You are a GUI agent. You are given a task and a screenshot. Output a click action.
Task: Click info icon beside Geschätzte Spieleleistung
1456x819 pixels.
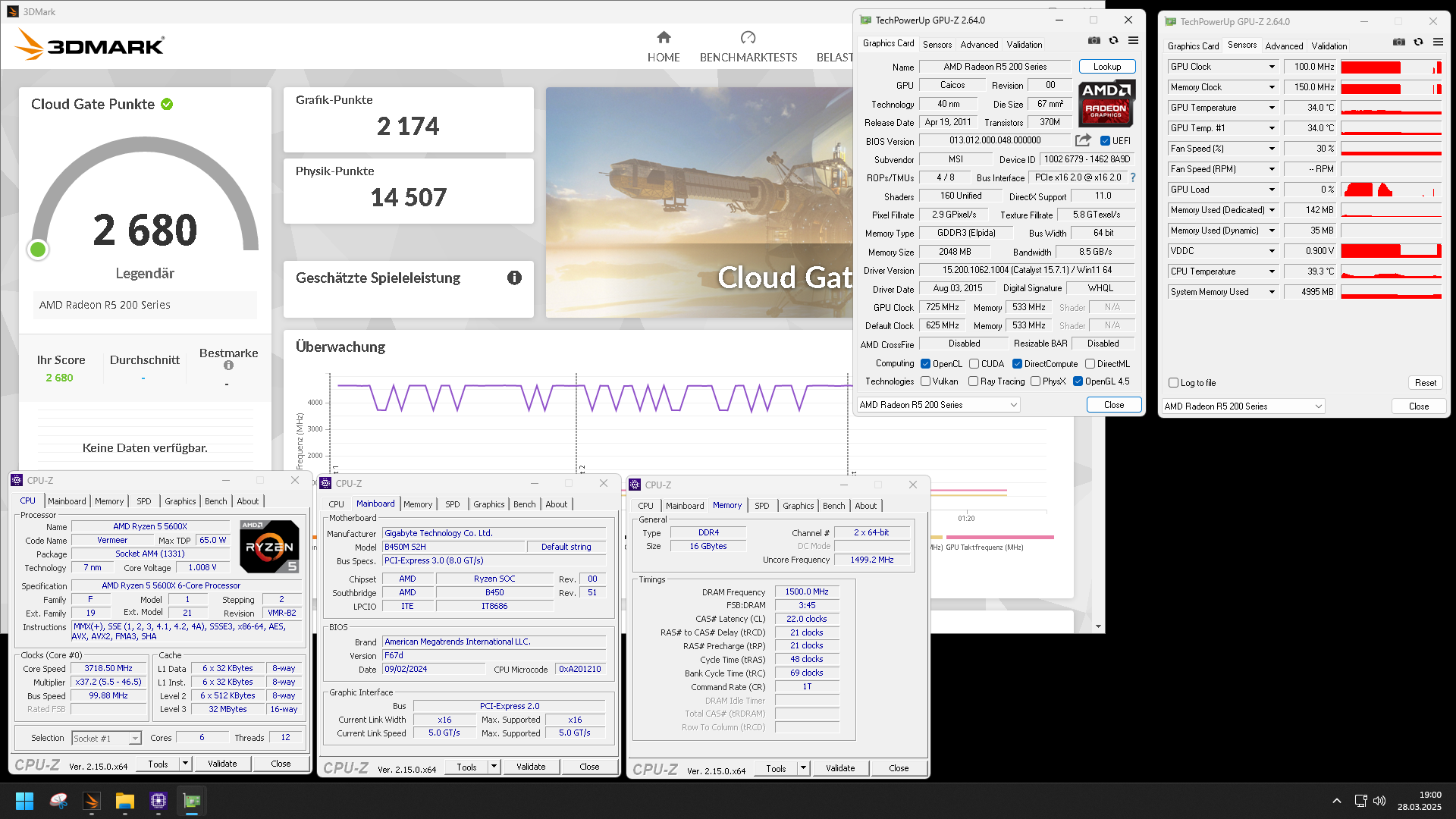[514, 278]
